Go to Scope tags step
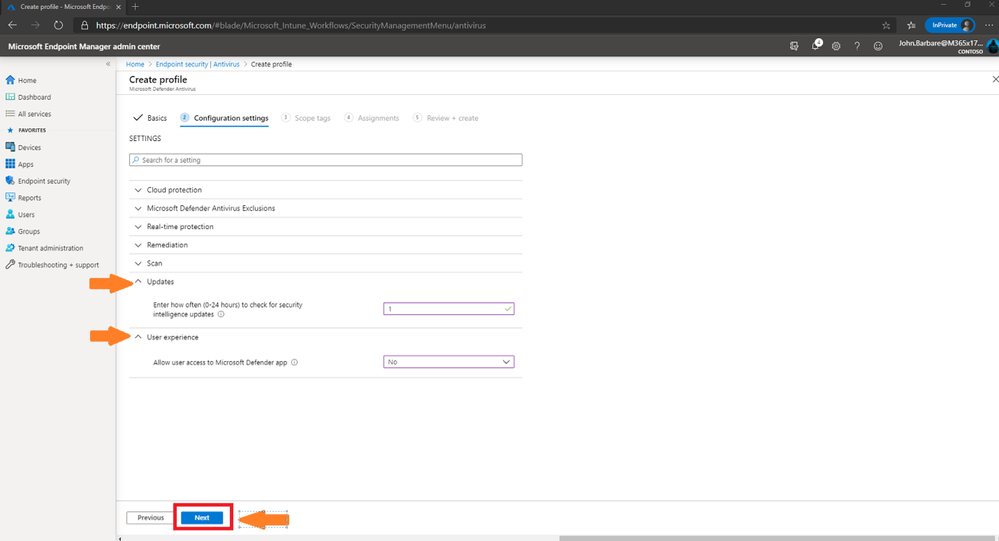 306,118
